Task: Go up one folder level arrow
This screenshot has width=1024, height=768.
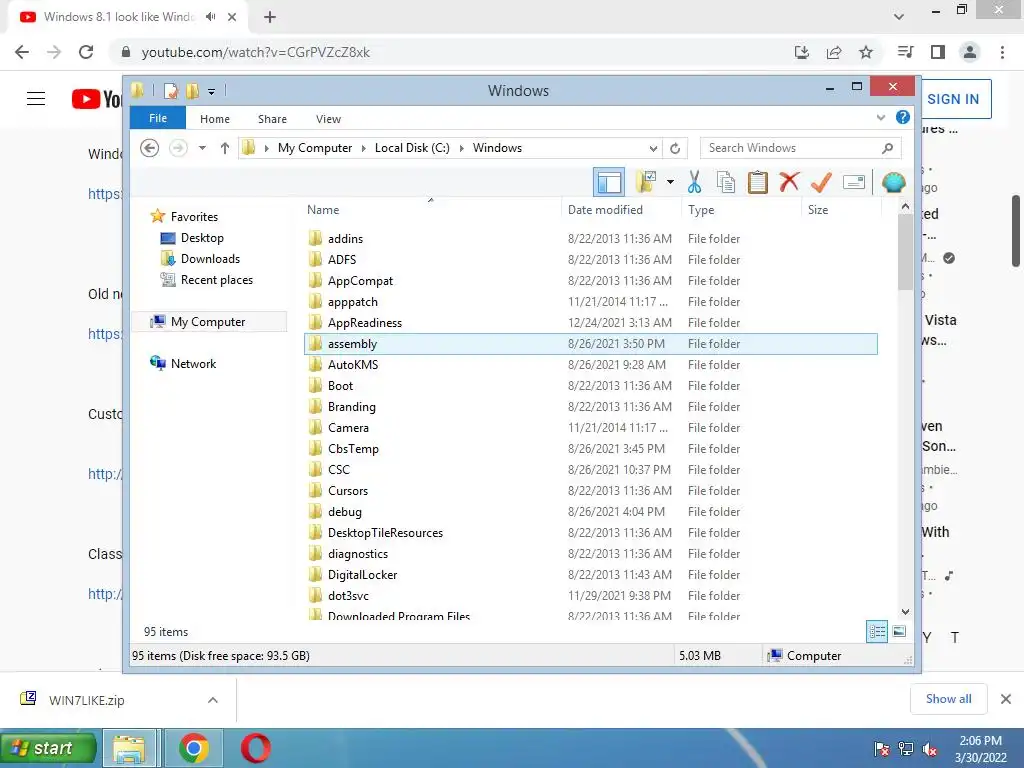Action: [x=225, y=148]
